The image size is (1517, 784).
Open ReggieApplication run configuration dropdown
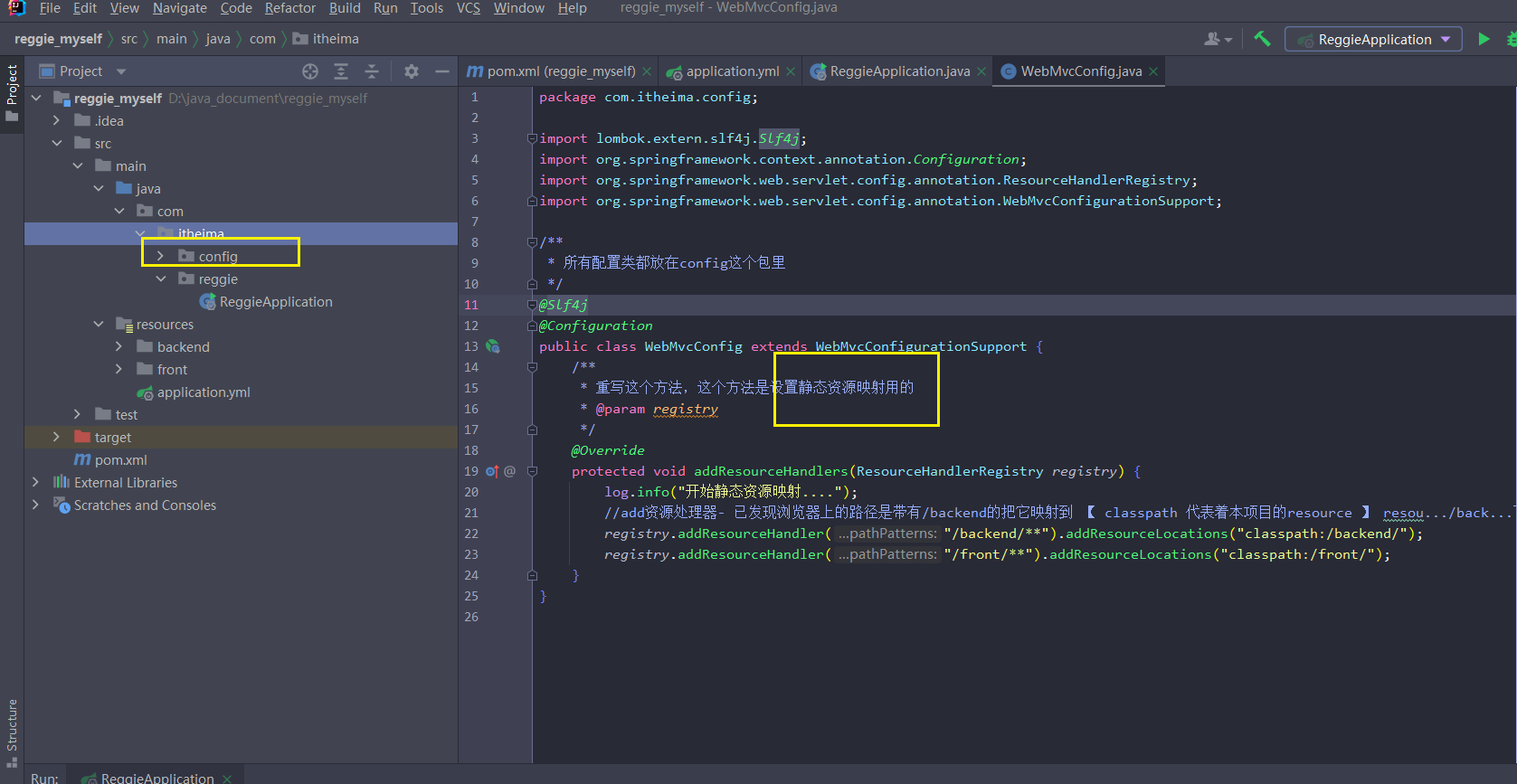[x=1373, y=39]
